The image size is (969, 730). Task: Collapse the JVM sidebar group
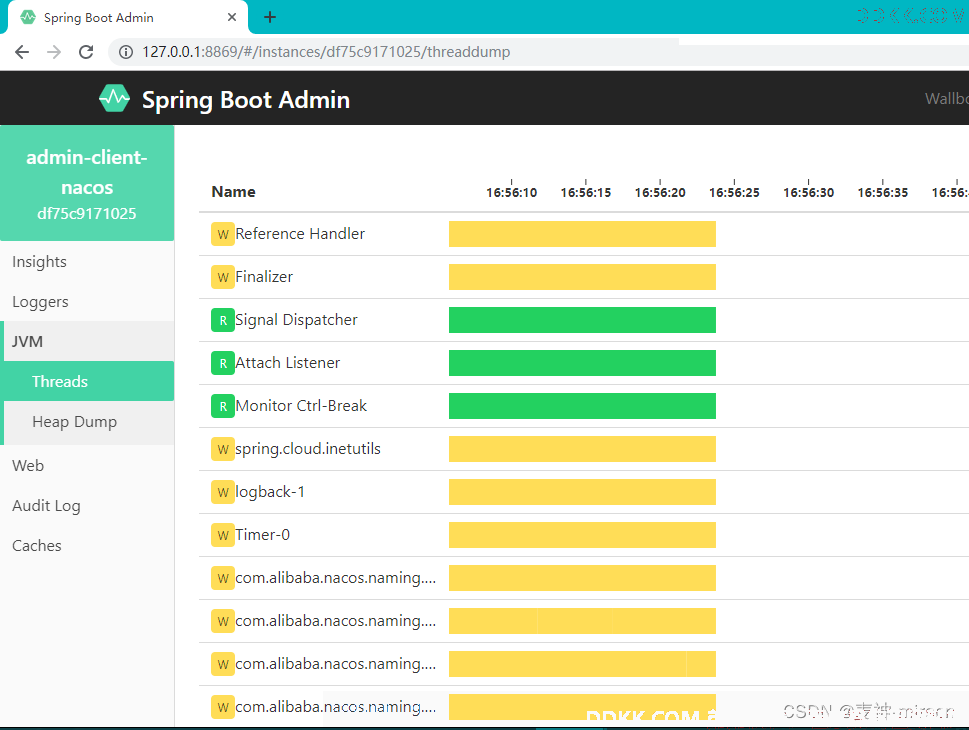coord(87,341)
